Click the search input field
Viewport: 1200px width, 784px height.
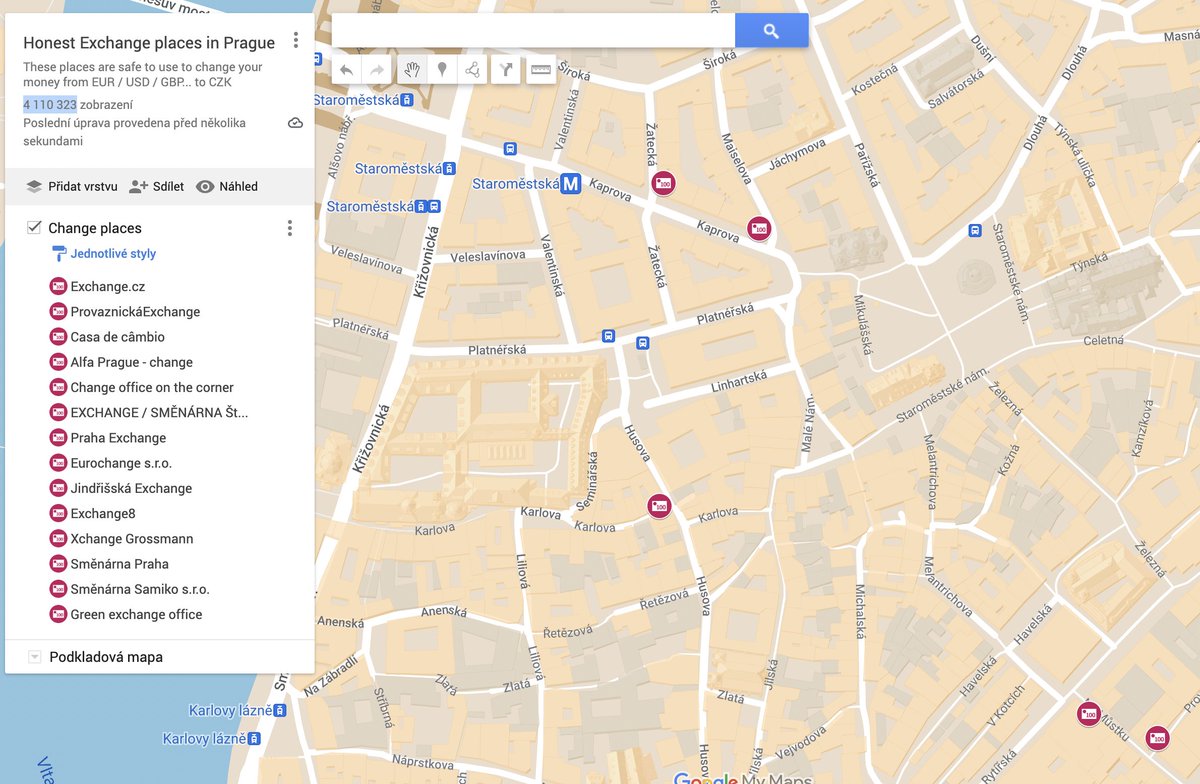point(533,31)
